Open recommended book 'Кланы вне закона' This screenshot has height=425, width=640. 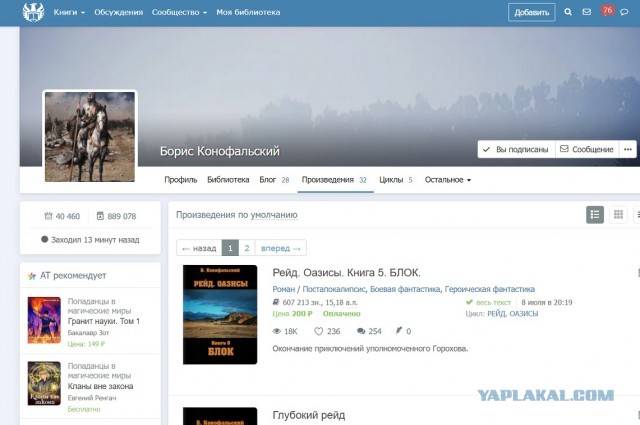(x=100, y=386)
